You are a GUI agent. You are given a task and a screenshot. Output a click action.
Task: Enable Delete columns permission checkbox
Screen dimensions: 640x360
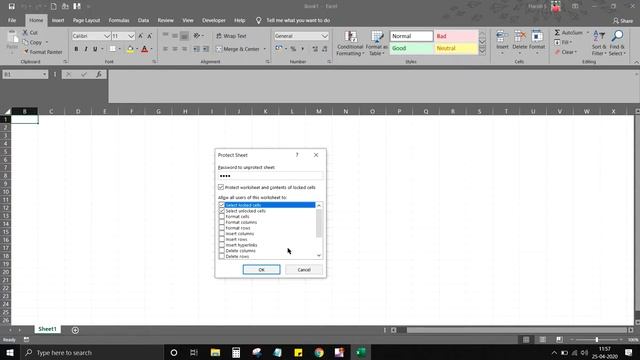pyautogui.click(x=222, y=251)
